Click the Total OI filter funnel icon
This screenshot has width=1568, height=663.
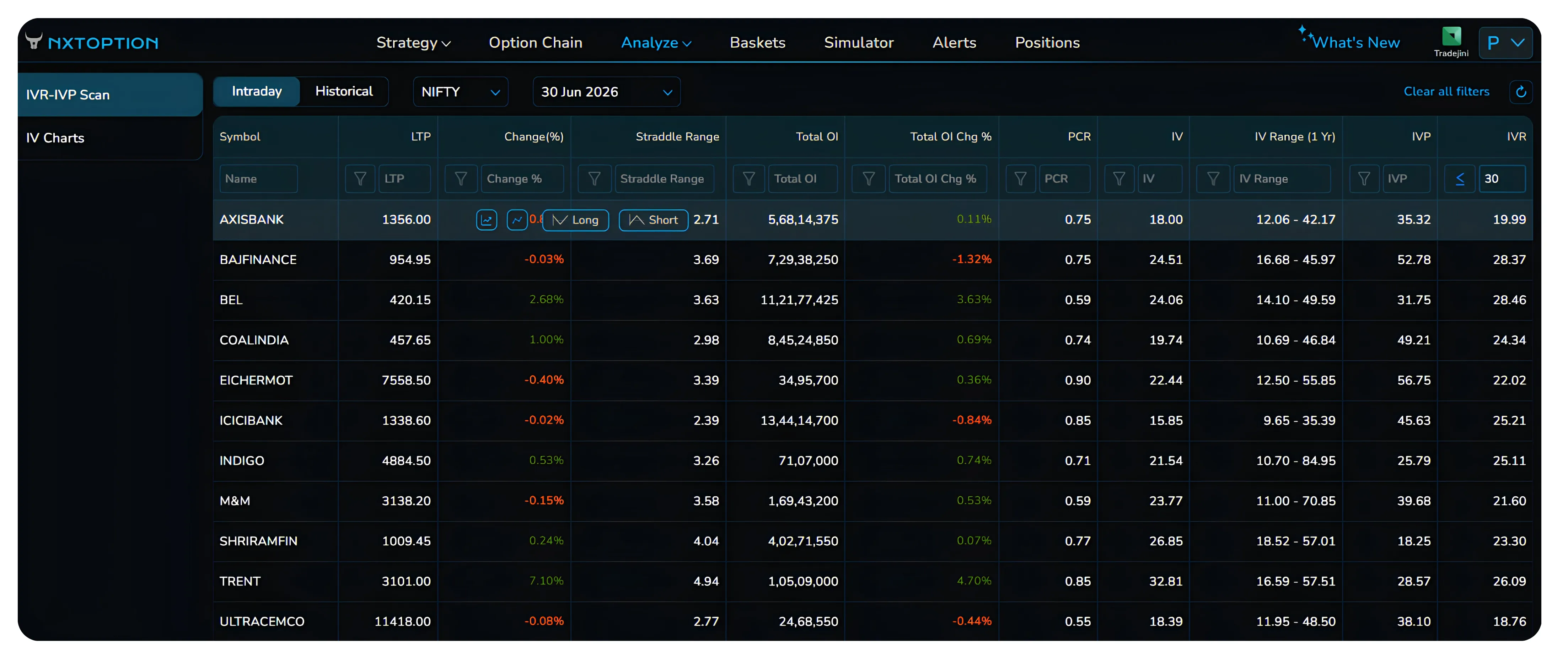[x=749, y=179]
